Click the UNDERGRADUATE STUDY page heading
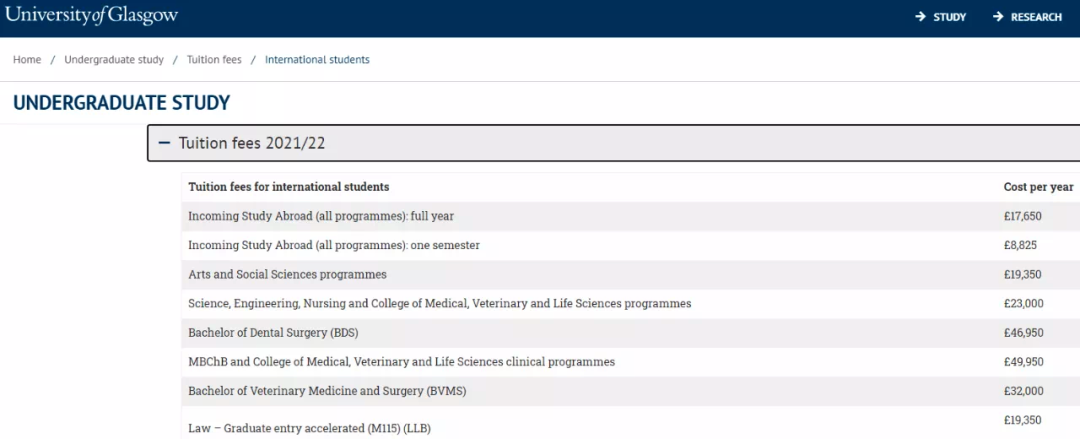Screen dimensions: 1080x439 pyautogui.click(x=122, y=102)
